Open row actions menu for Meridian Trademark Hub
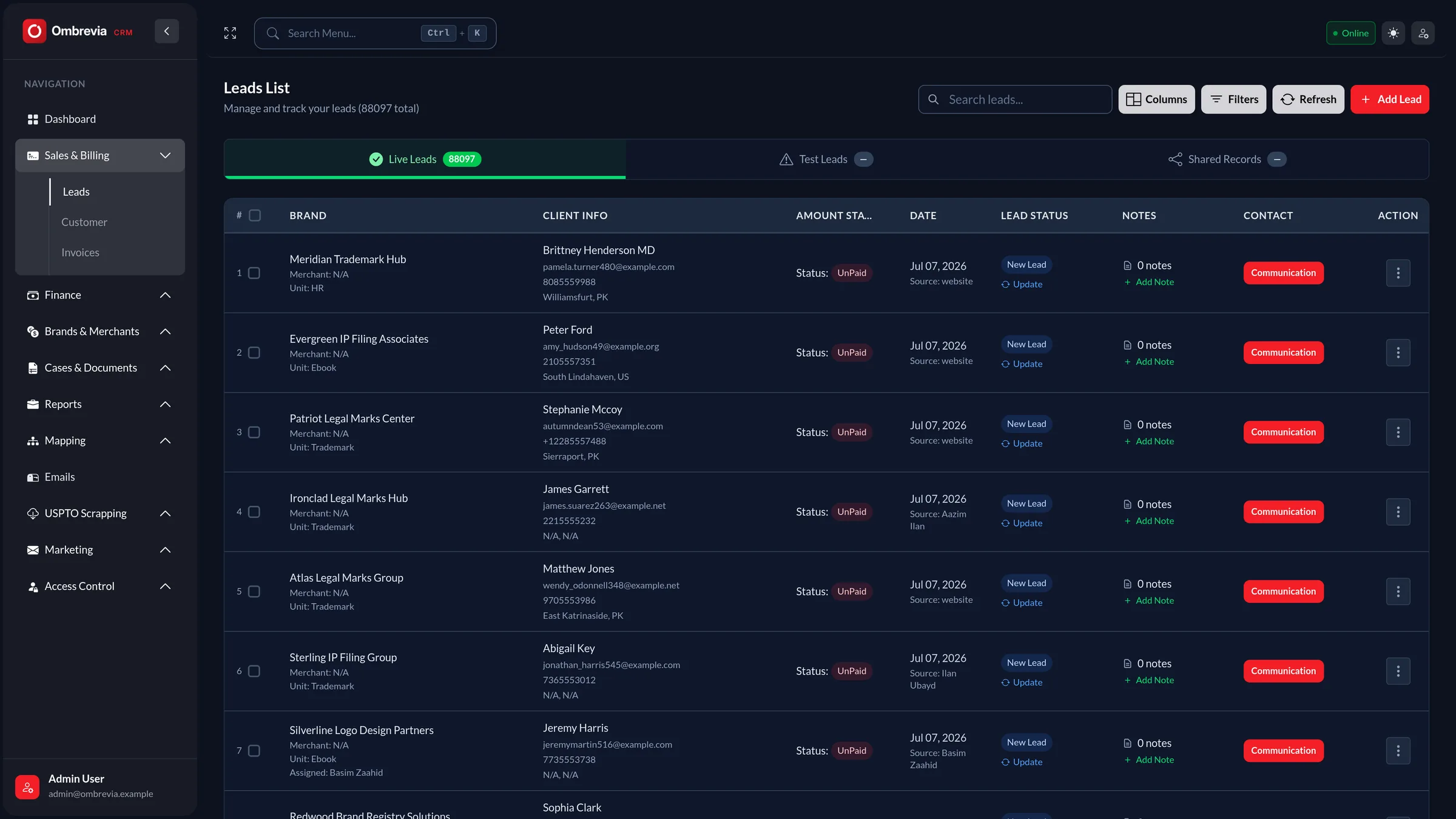The height and width of the screenshot is (819, 1456). coord(1398,273)
